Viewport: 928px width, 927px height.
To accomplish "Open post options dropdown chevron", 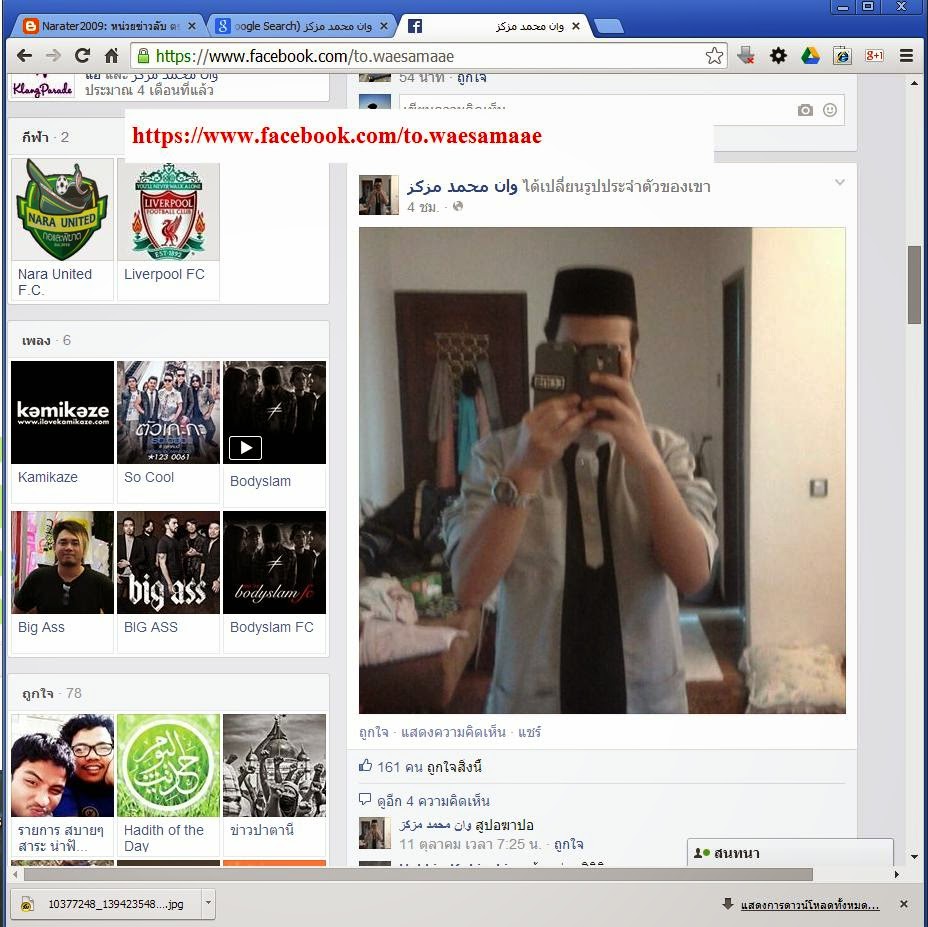I will click(839, 182).
